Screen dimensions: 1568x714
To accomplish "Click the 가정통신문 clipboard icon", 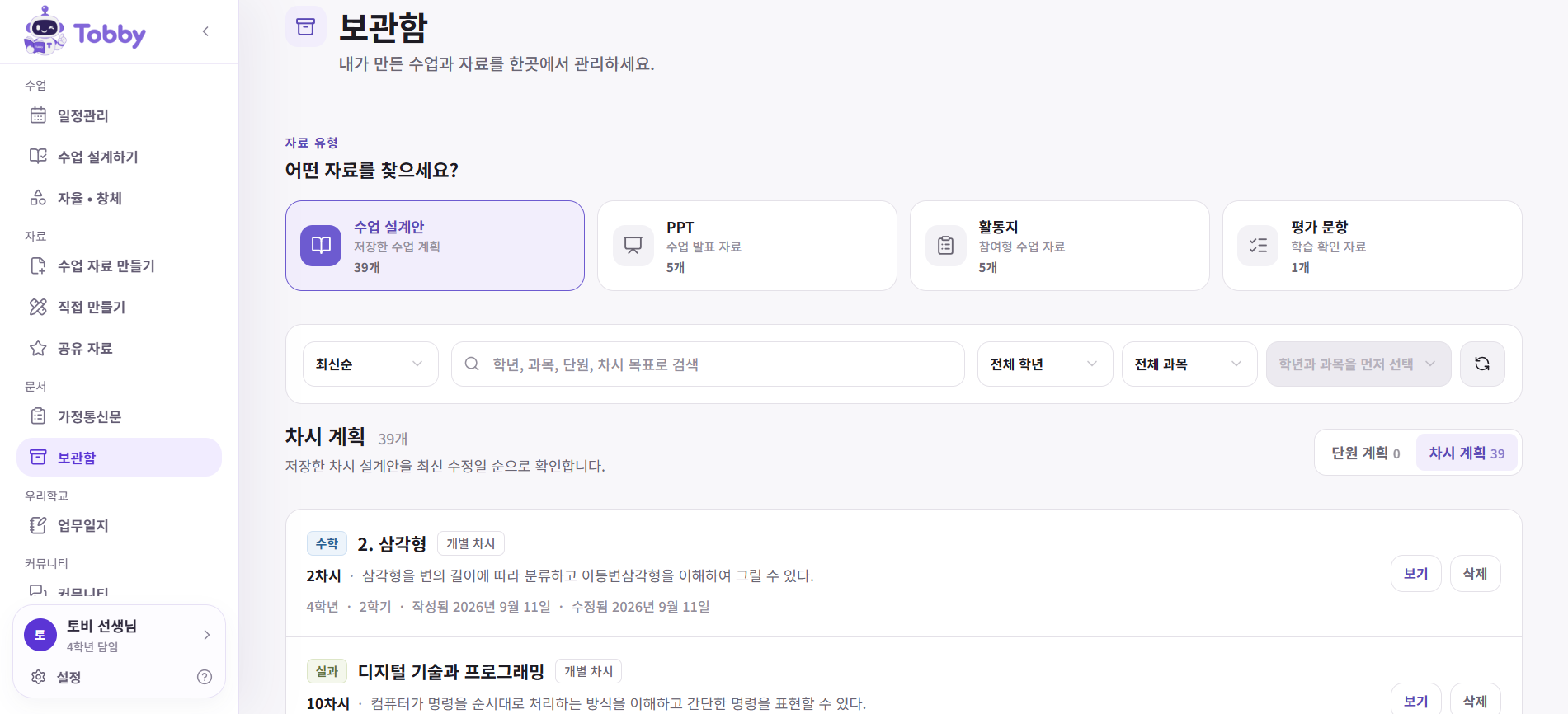I will point(38,416).
